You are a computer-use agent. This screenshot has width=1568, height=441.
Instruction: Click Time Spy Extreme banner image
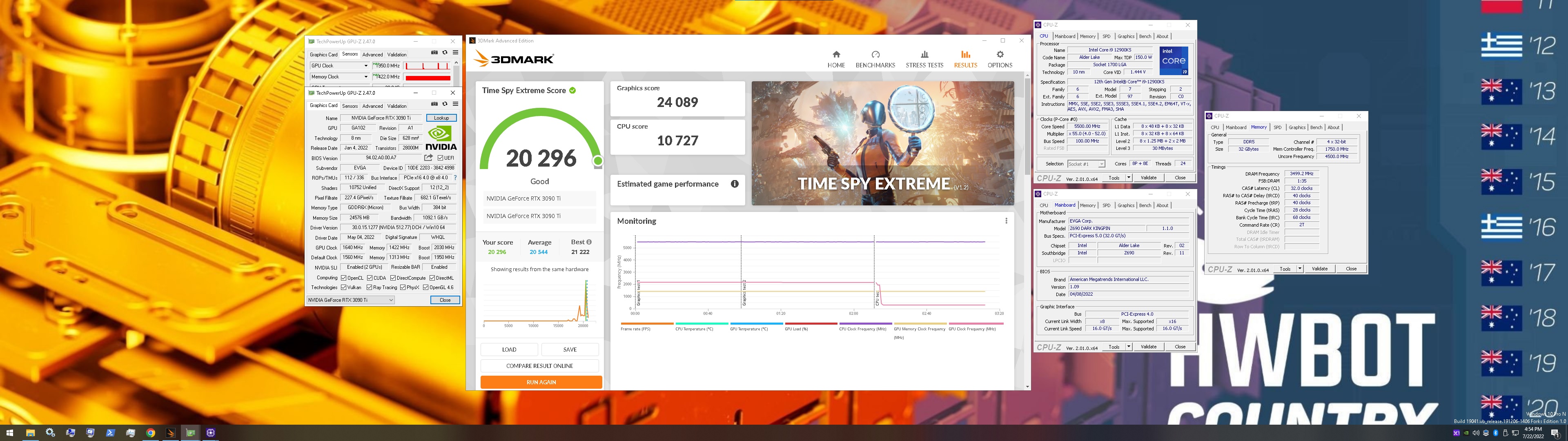point(882,143)
